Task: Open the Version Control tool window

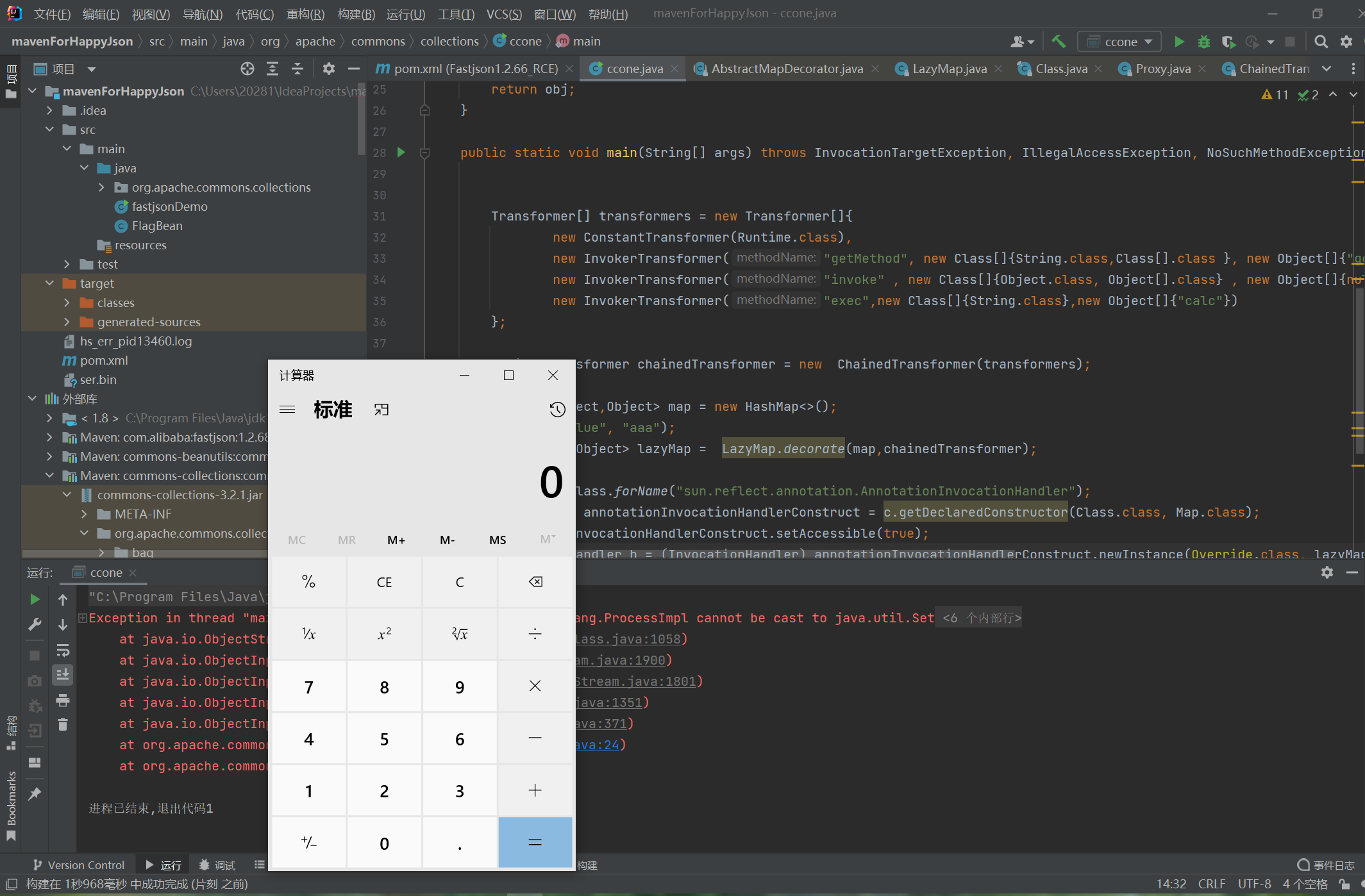Action: click(79, 865)
